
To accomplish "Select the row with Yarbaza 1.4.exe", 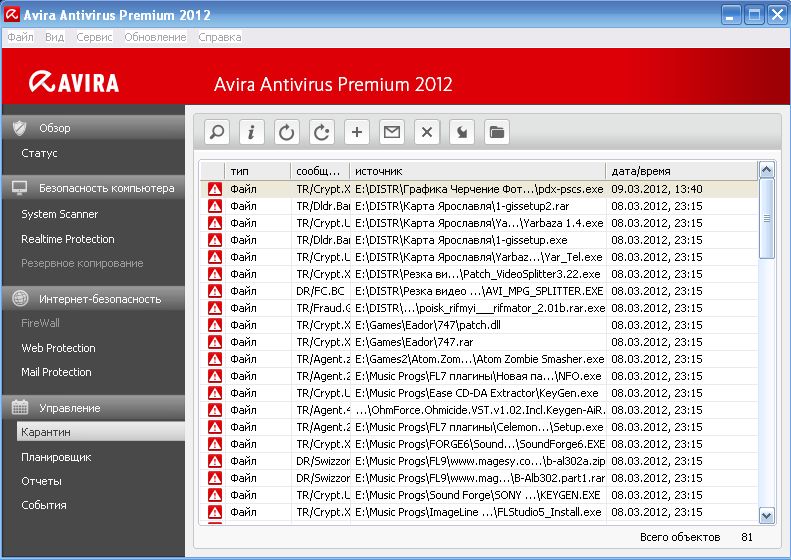I will click(479, 223).
